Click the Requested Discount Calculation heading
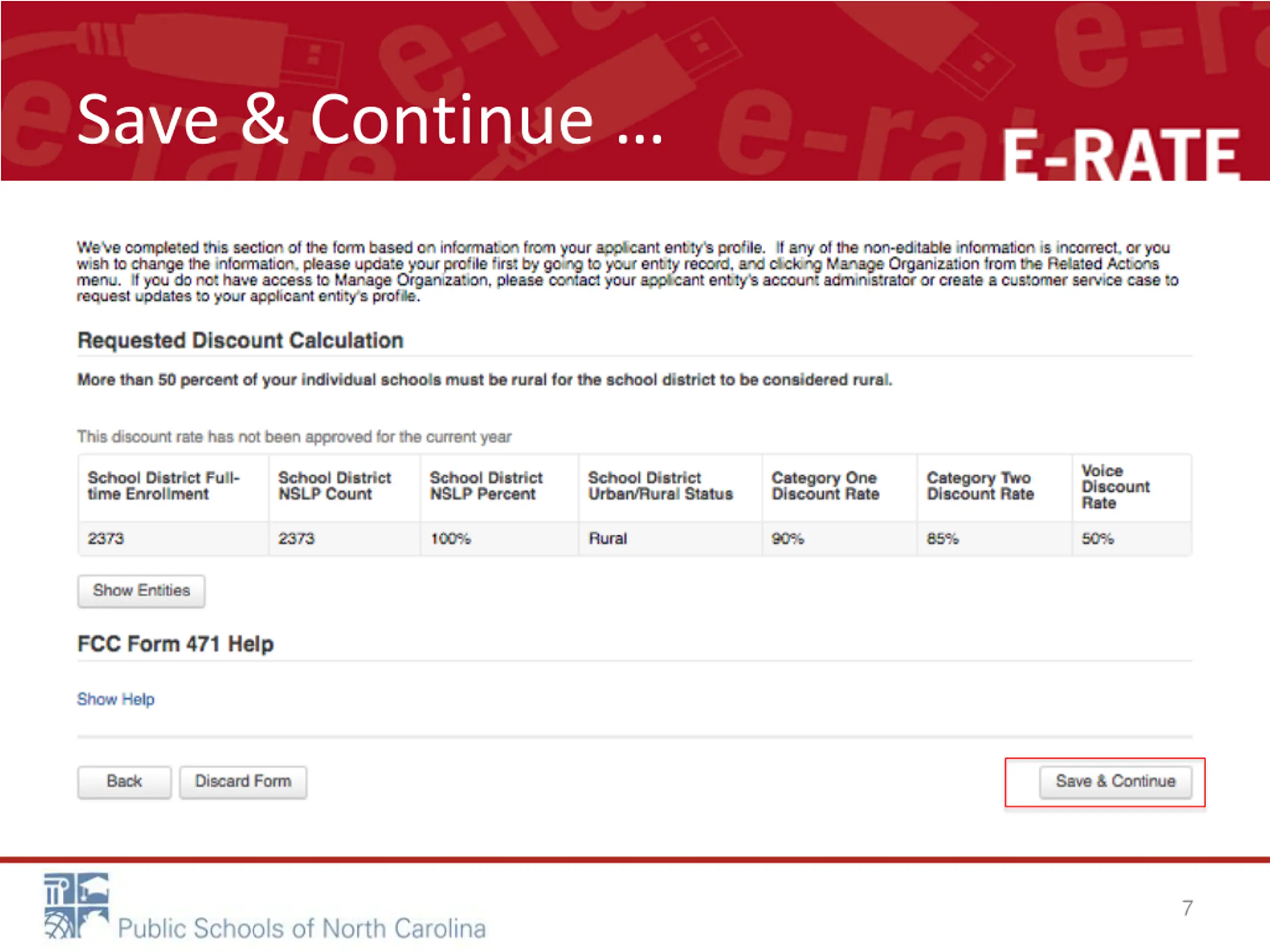1270x952 pixels. click(241, 340)
